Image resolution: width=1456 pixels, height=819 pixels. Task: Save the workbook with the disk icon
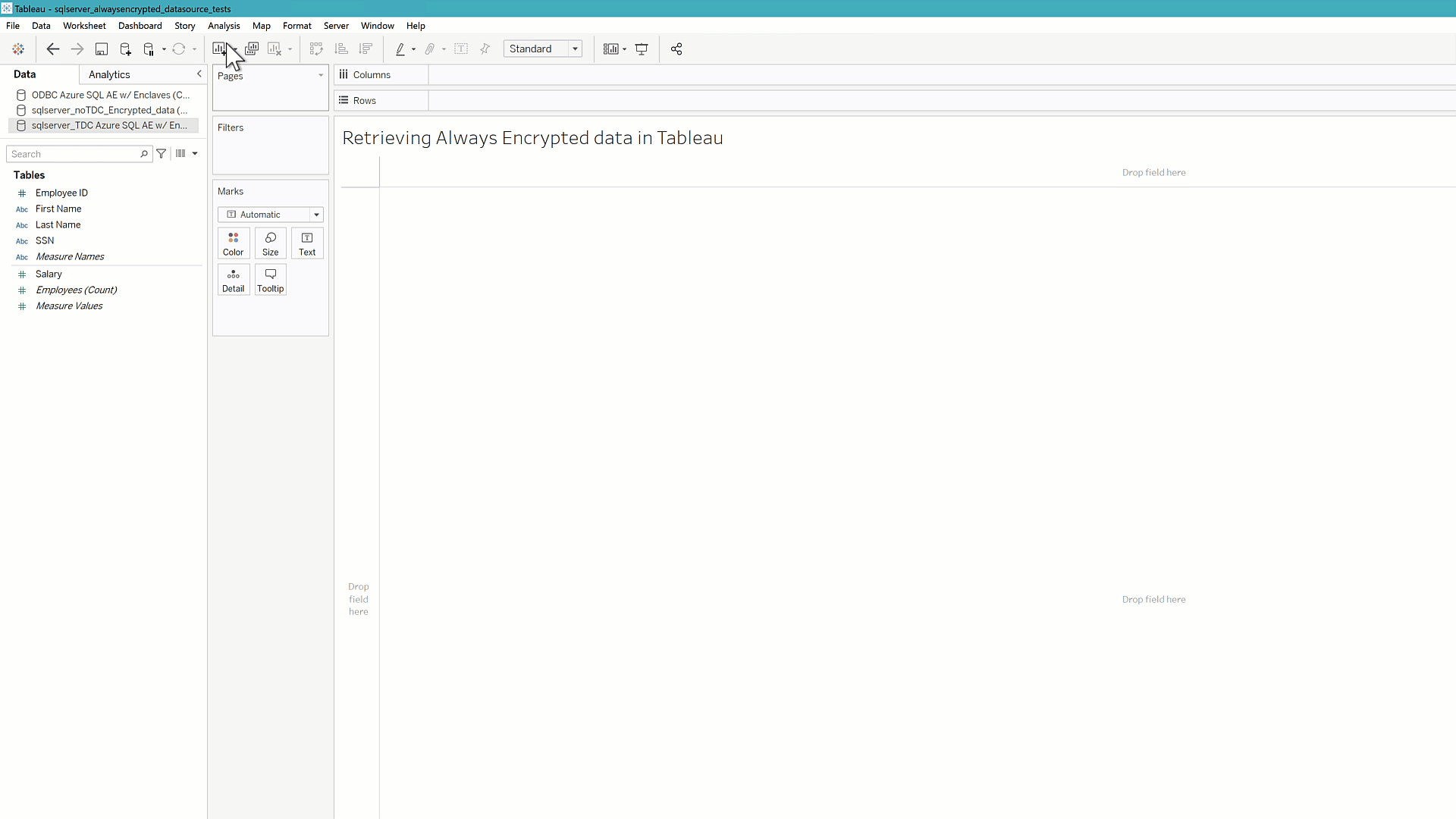tap(101, 49)
